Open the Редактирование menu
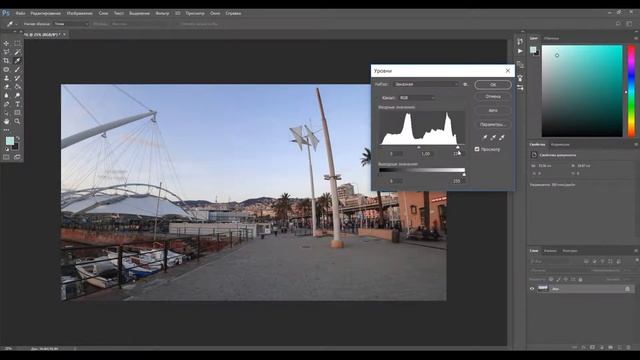This screenshot has width=640, height=360. (x=45, y=13)
